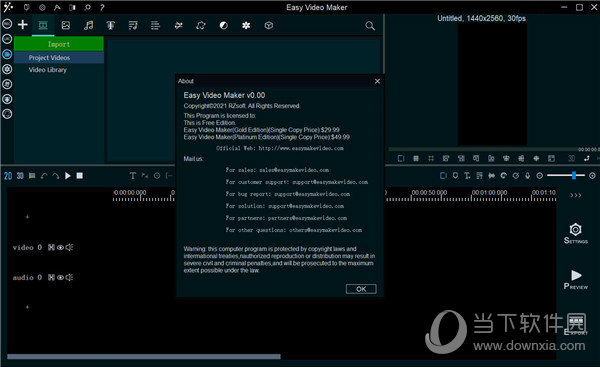Close the About dialog with X
This screenshot has height=367, width=600.
point(377,81)
